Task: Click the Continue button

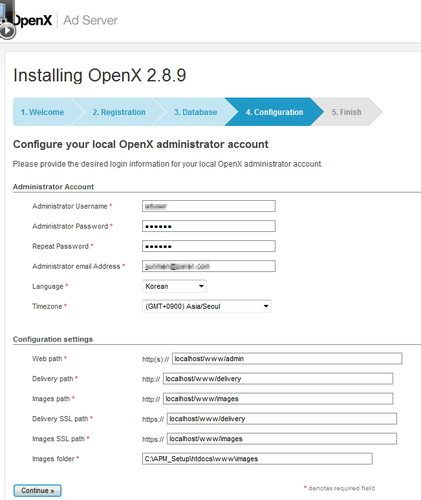Action: click(x=37, y=491)
